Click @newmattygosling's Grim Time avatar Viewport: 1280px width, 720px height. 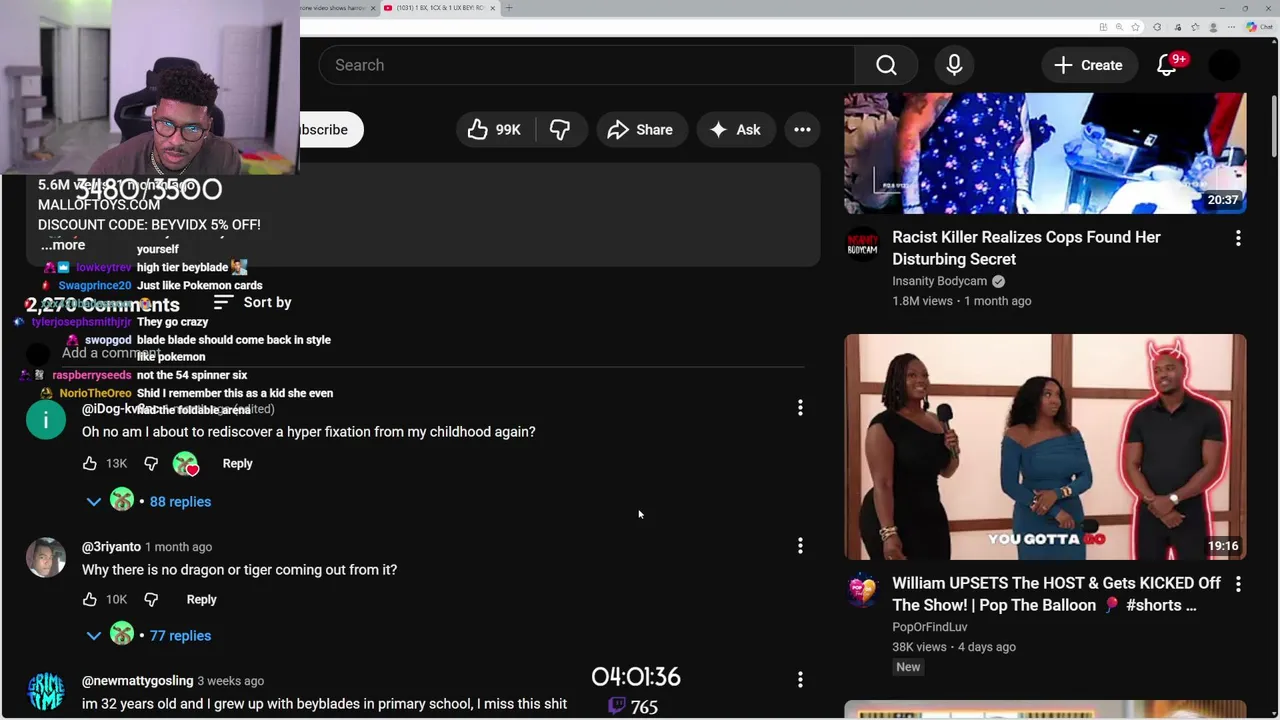46,692
